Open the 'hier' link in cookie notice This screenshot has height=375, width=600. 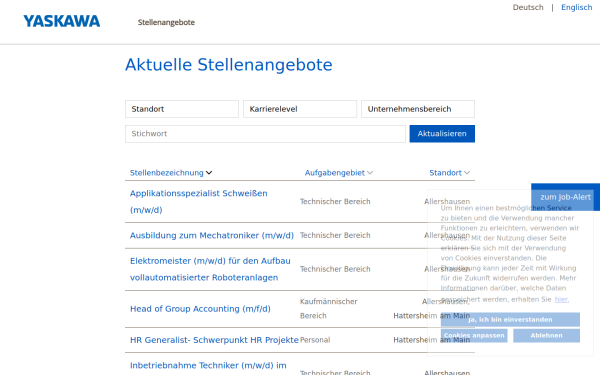click(562, 299)
